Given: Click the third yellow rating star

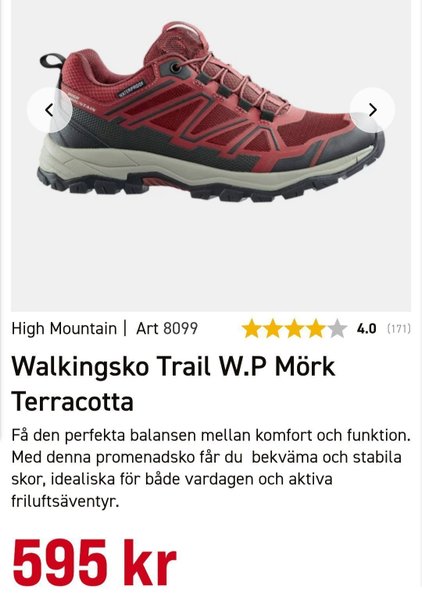Looking at the screenshot, I should 295,329.
